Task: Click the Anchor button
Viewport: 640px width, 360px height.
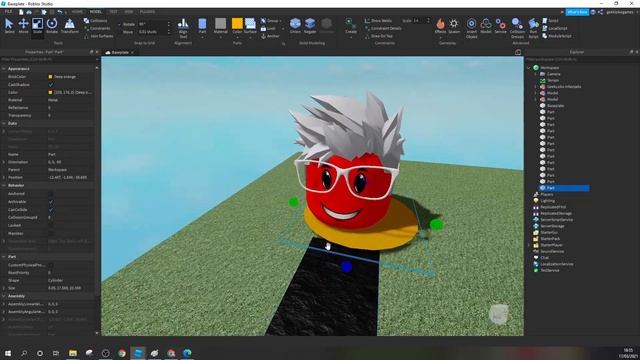Action: [x=270, y=36]
